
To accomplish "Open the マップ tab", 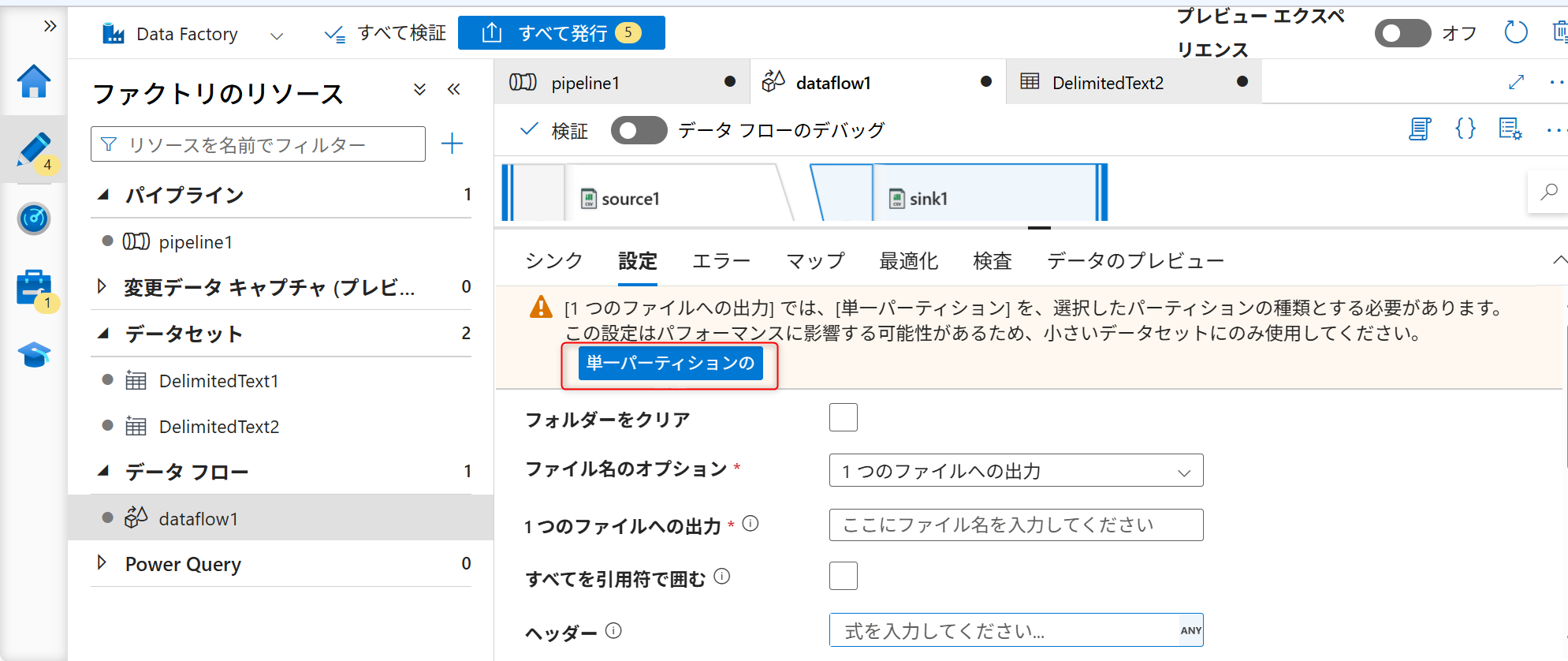I will pos(815,260).
